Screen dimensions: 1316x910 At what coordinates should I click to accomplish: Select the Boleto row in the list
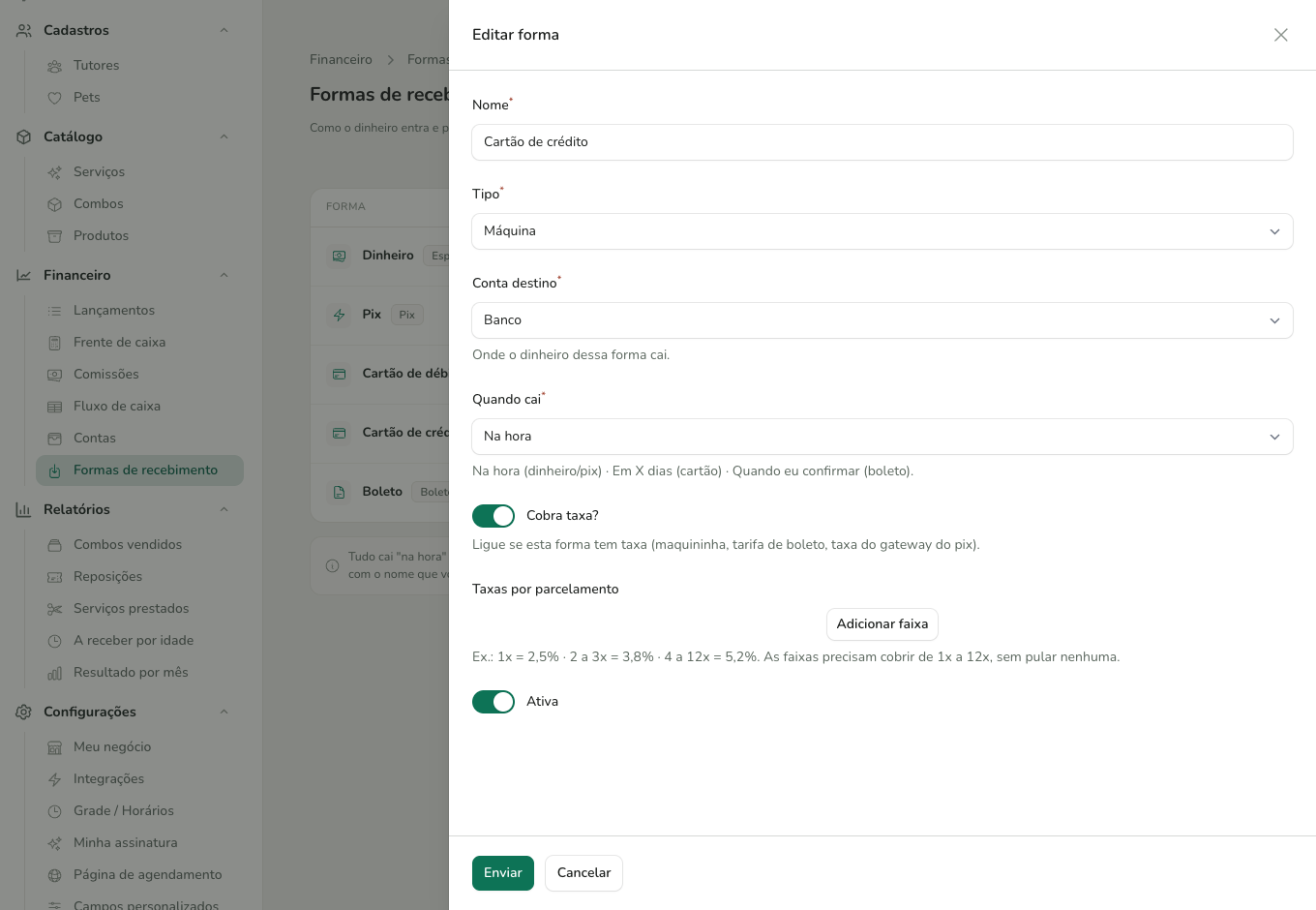coord(380,492)
